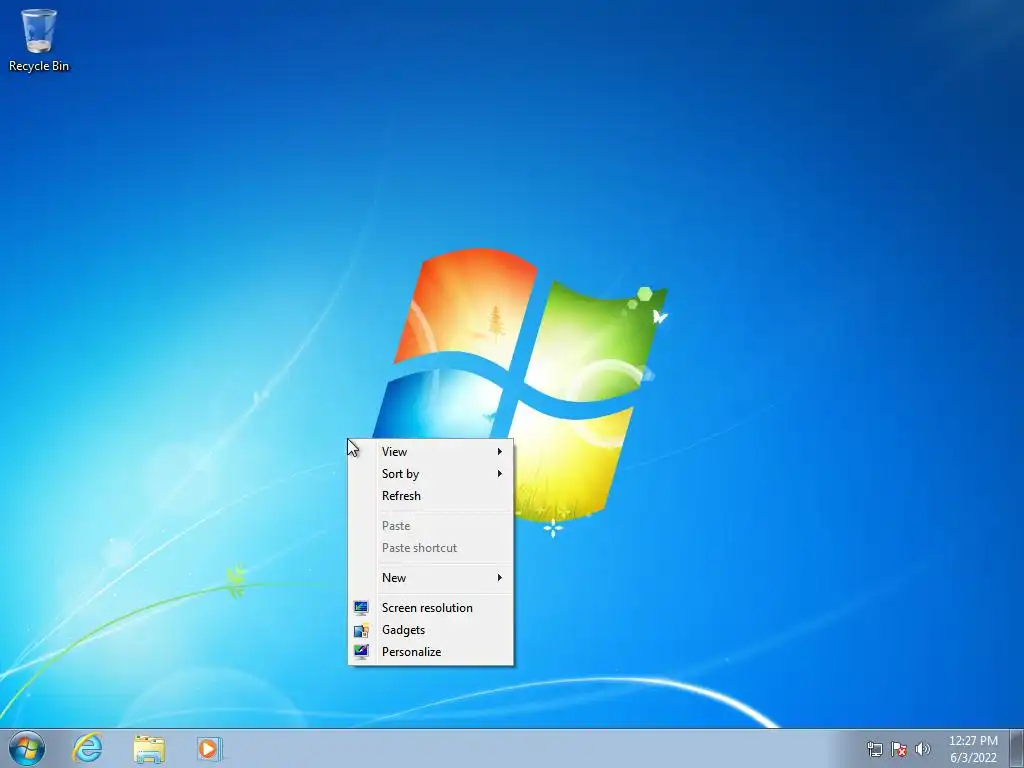Click the Screen resolution monitor icon
The width and height of the screenshot is (1024, 768).
[361, 608]
